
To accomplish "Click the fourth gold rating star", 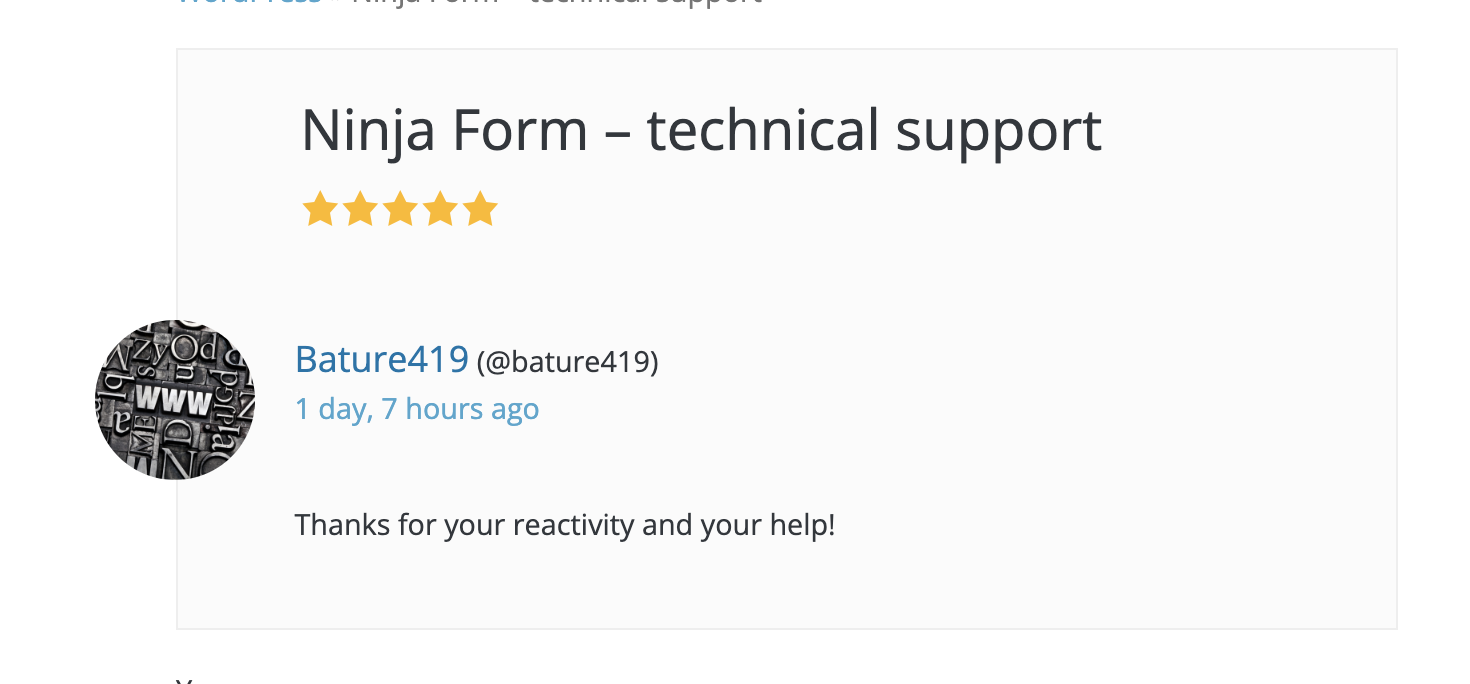I will 440,210.
